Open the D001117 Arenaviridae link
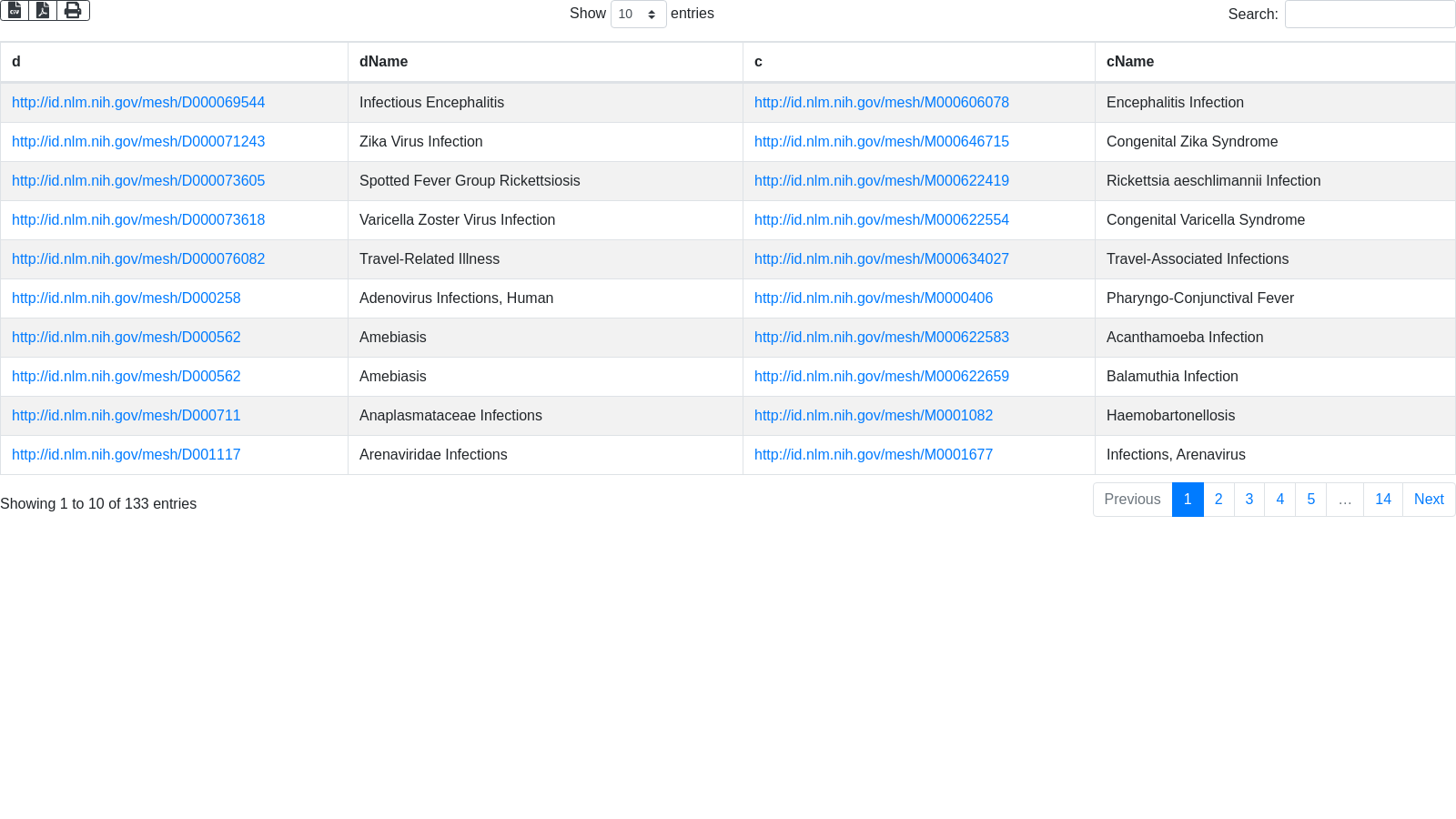This screenshot has width=1456, height=819. click(x=126, y=455)
